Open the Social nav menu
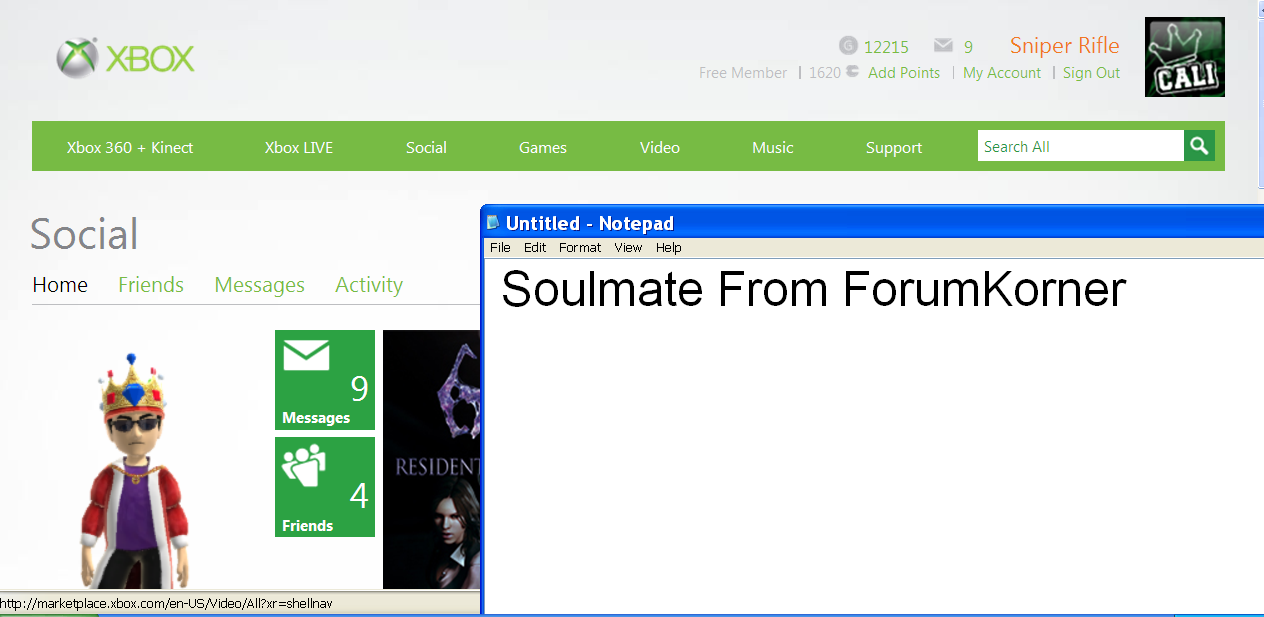This screenshot has width=1264, height=617. pos(426,147)
